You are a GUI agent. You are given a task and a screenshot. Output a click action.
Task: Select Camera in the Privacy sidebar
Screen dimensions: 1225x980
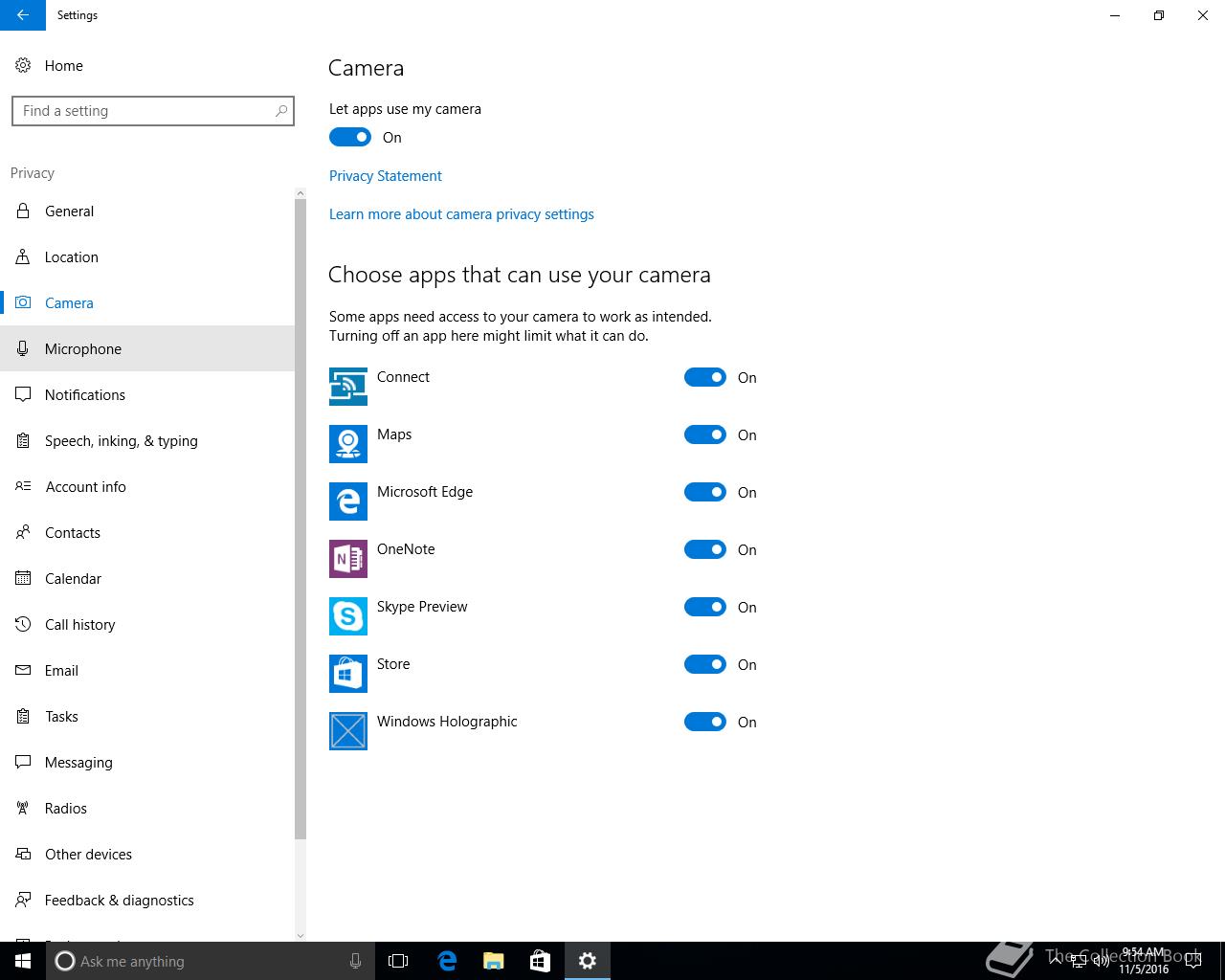coord(147,303)
